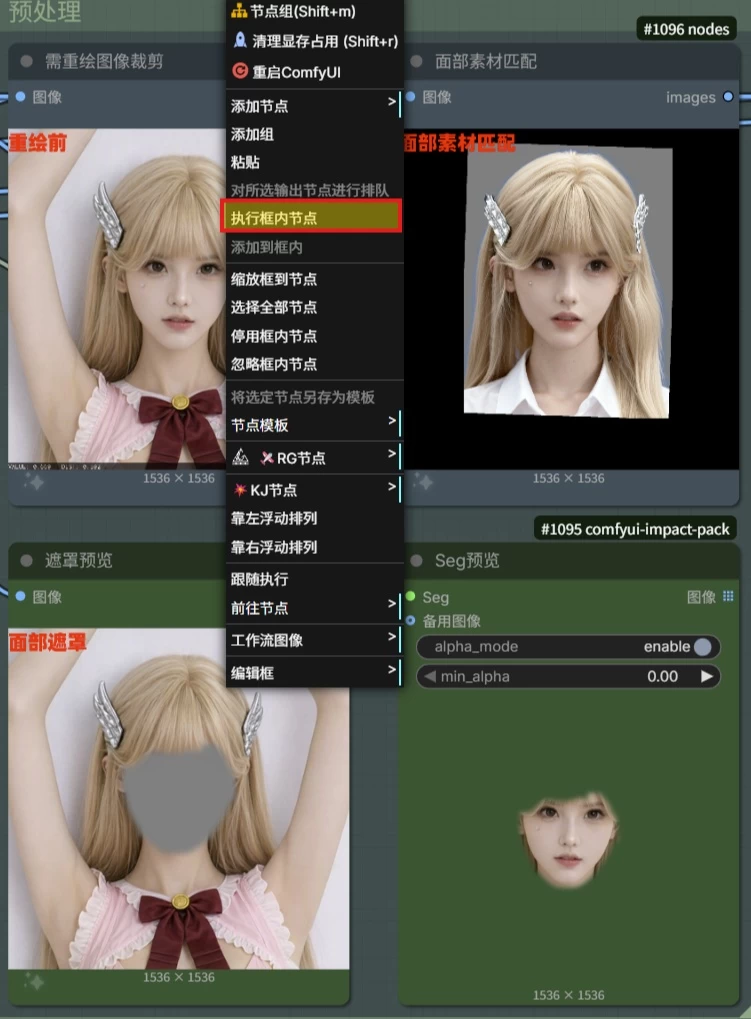Expand the 添加节点 submenu

tap(392, 102)
